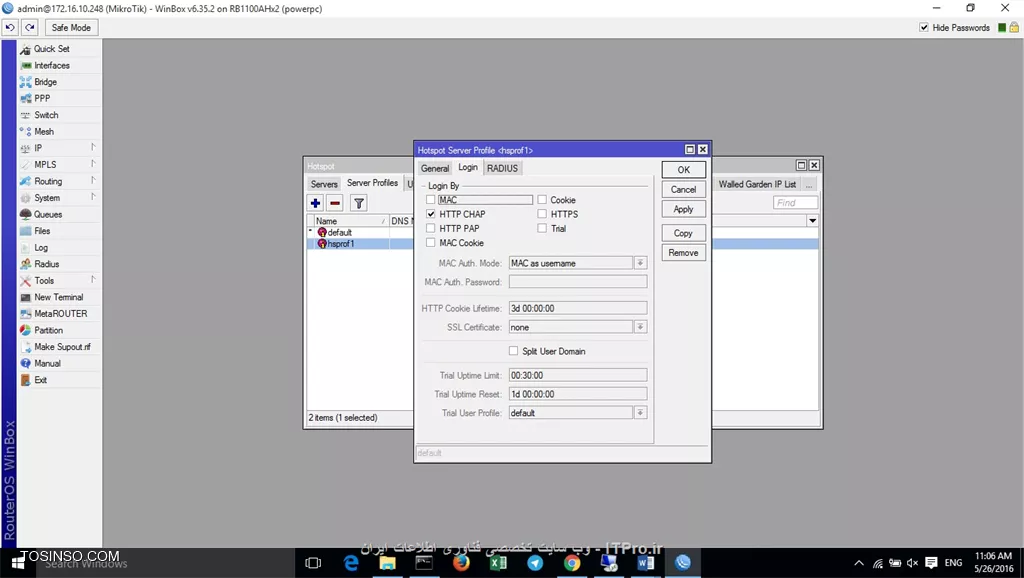Click Trial Uptime Limit field

578,376
